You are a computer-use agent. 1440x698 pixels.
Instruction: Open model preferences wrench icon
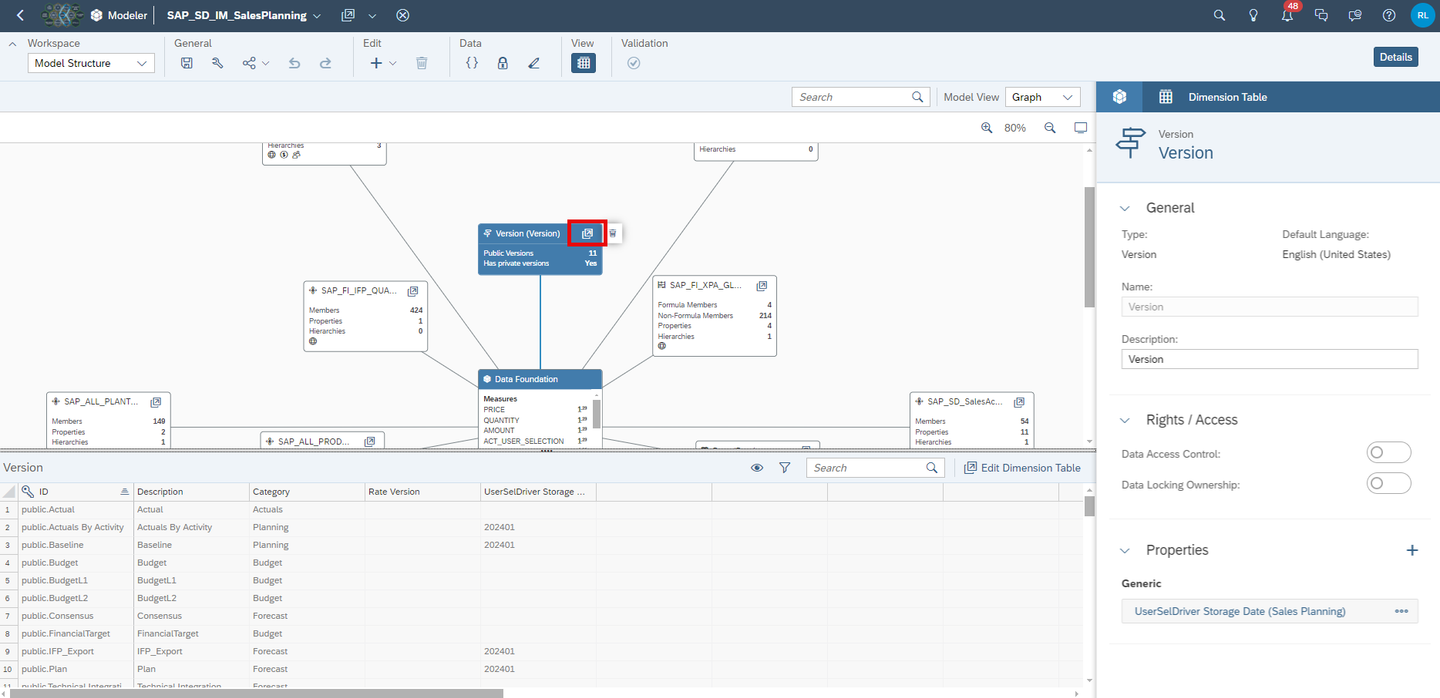217,63
